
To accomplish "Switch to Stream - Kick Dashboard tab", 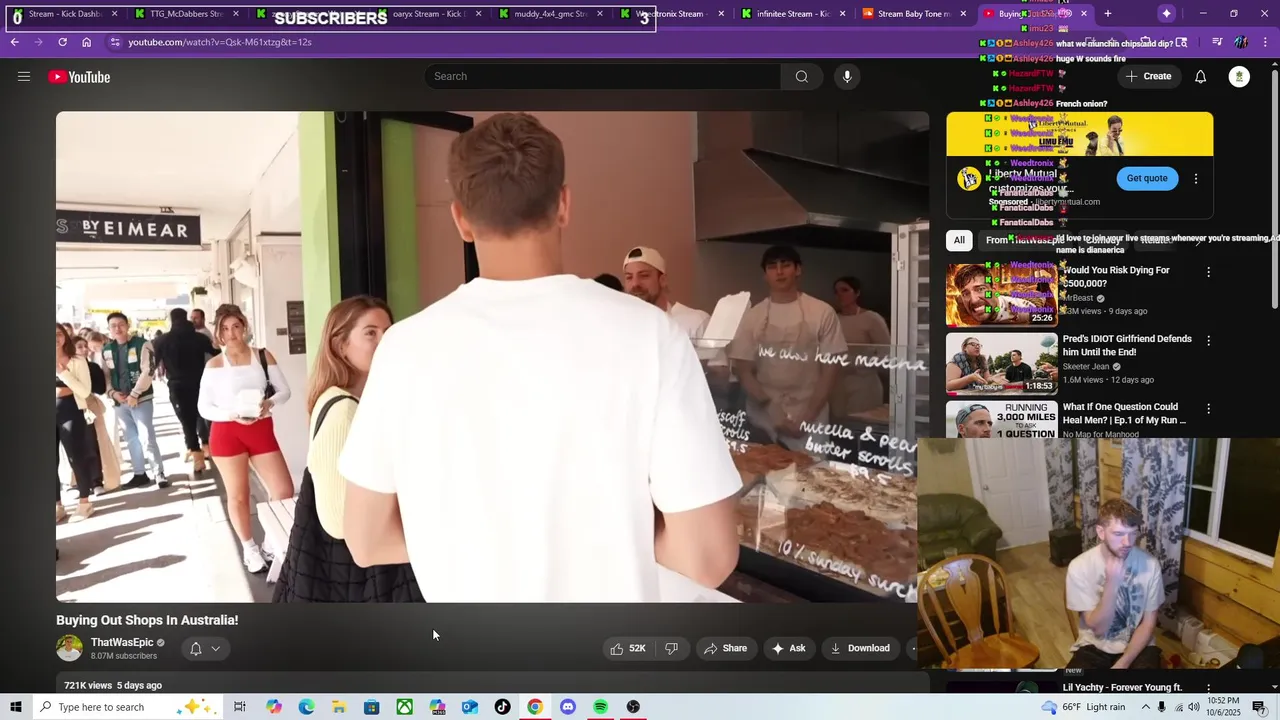I will (x=64, y=14).
